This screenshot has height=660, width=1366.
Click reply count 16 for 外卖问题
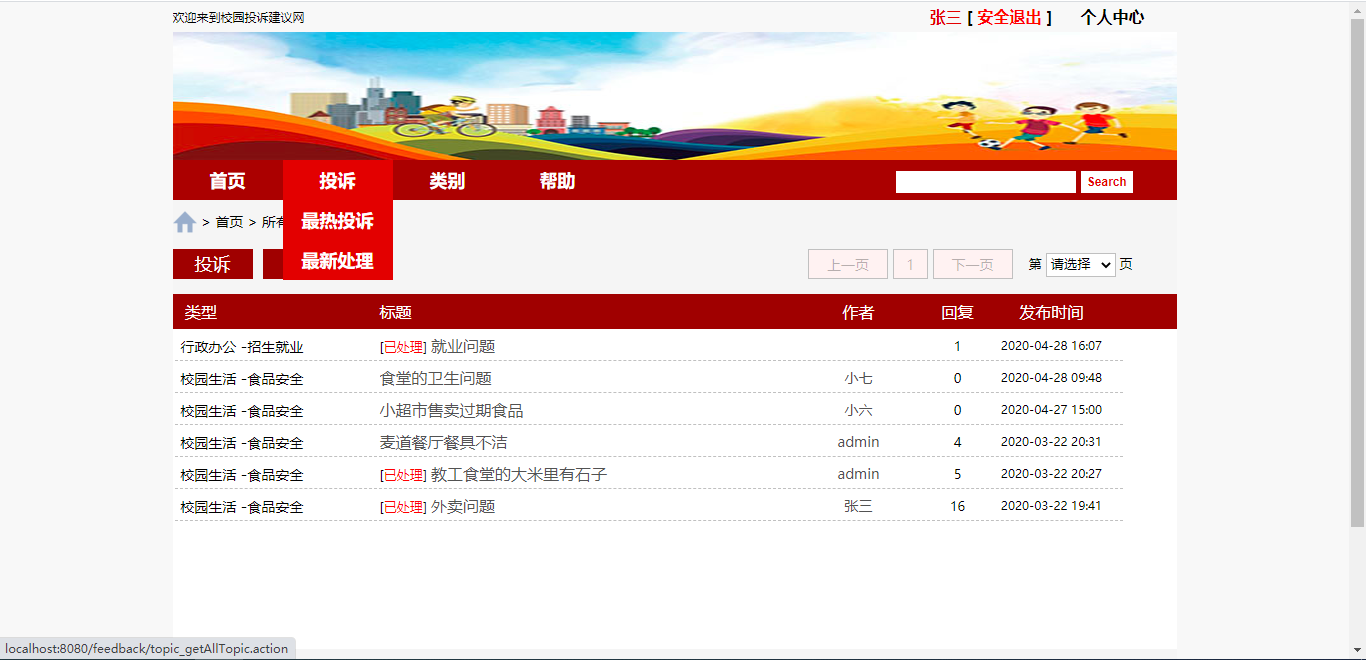point(957,507)
